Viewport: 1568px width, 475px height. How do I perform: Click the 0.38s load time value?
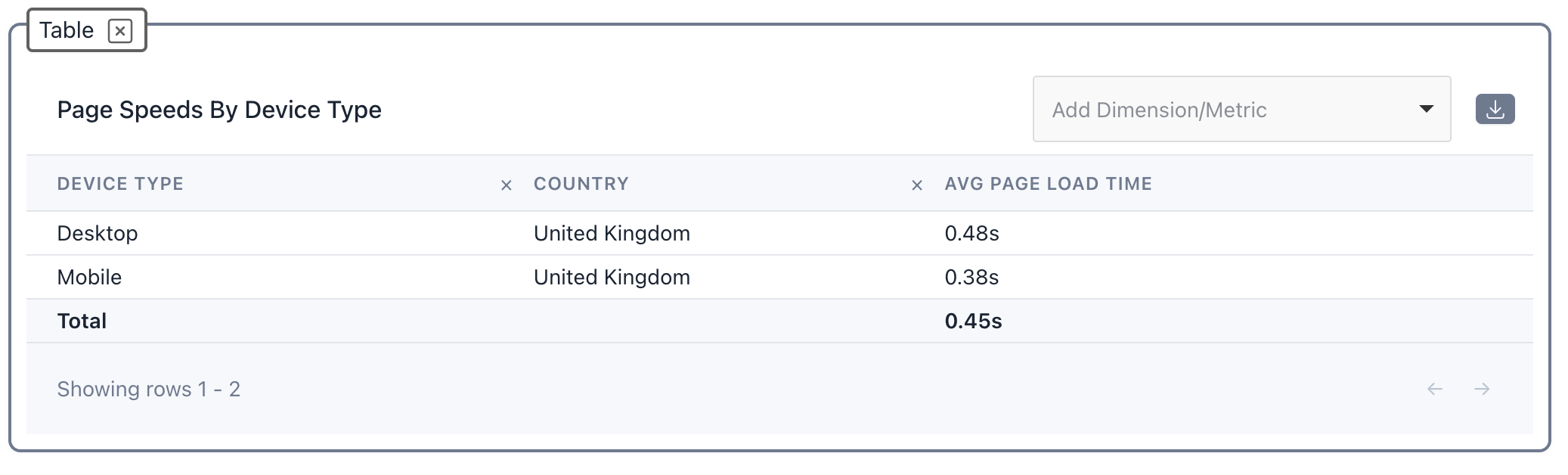[971, 277]
